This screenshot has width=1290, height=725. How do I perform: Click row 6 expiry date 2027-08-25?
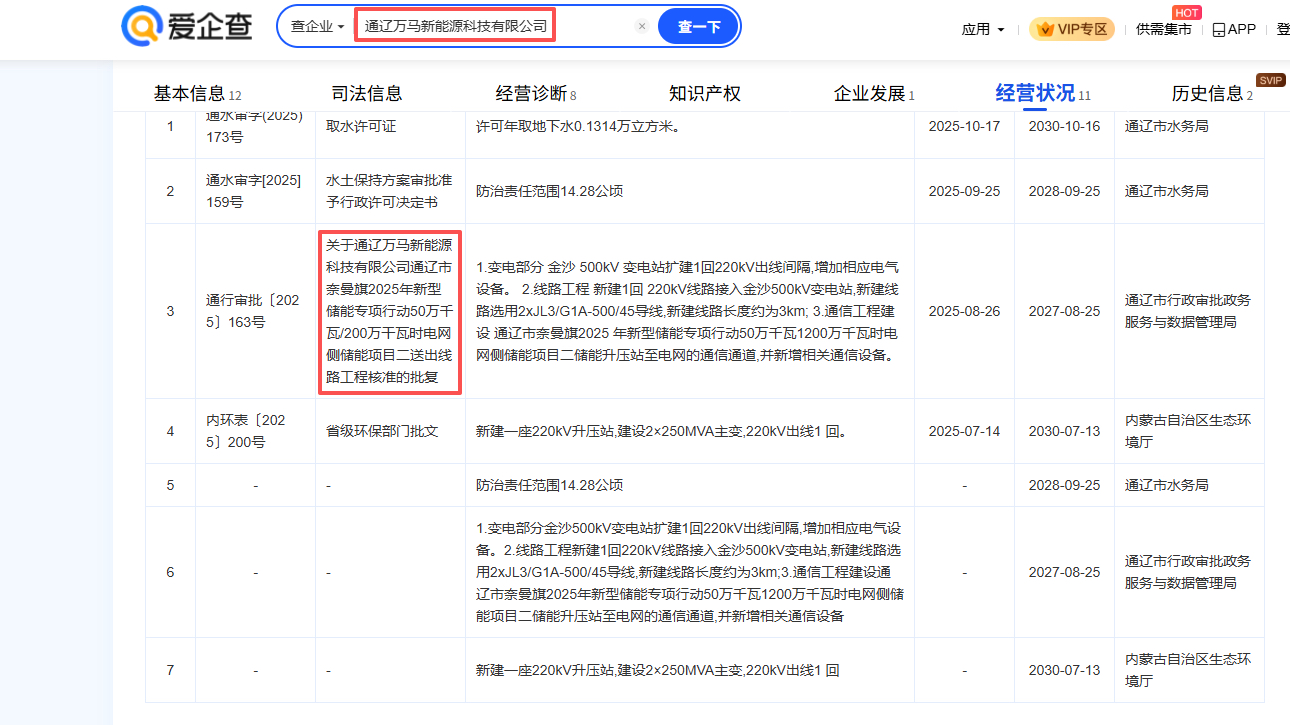1064,572
